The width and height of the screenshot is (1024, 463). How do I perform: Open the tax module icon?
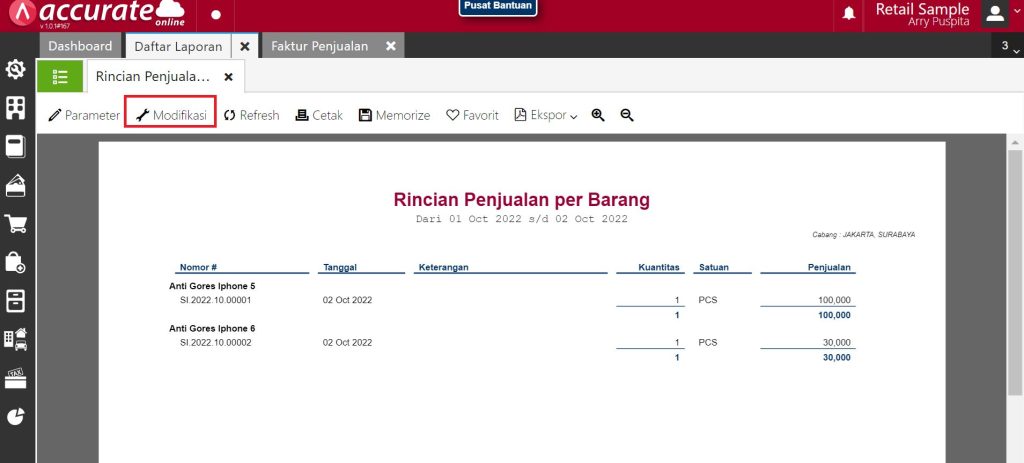16,379
